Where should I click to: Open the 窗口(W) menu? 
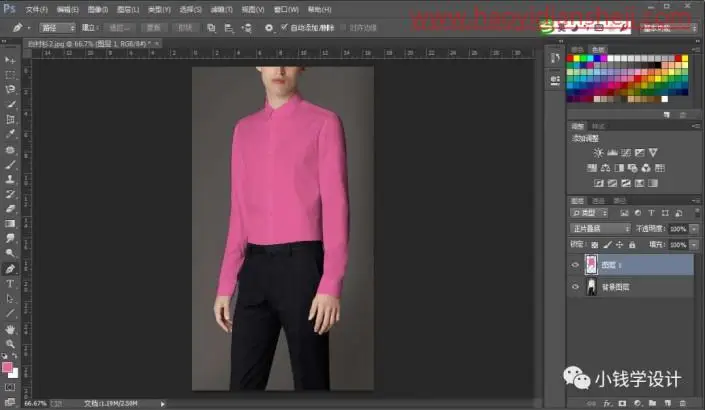[286, 9]
